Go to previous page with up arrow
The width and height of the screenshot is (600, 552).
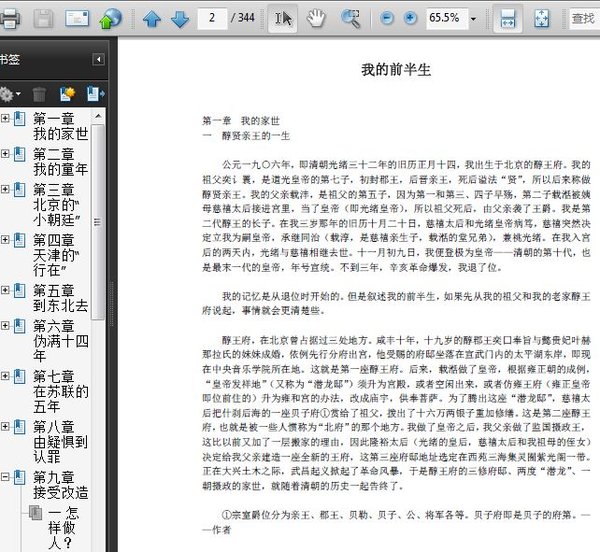click(152, 18)
